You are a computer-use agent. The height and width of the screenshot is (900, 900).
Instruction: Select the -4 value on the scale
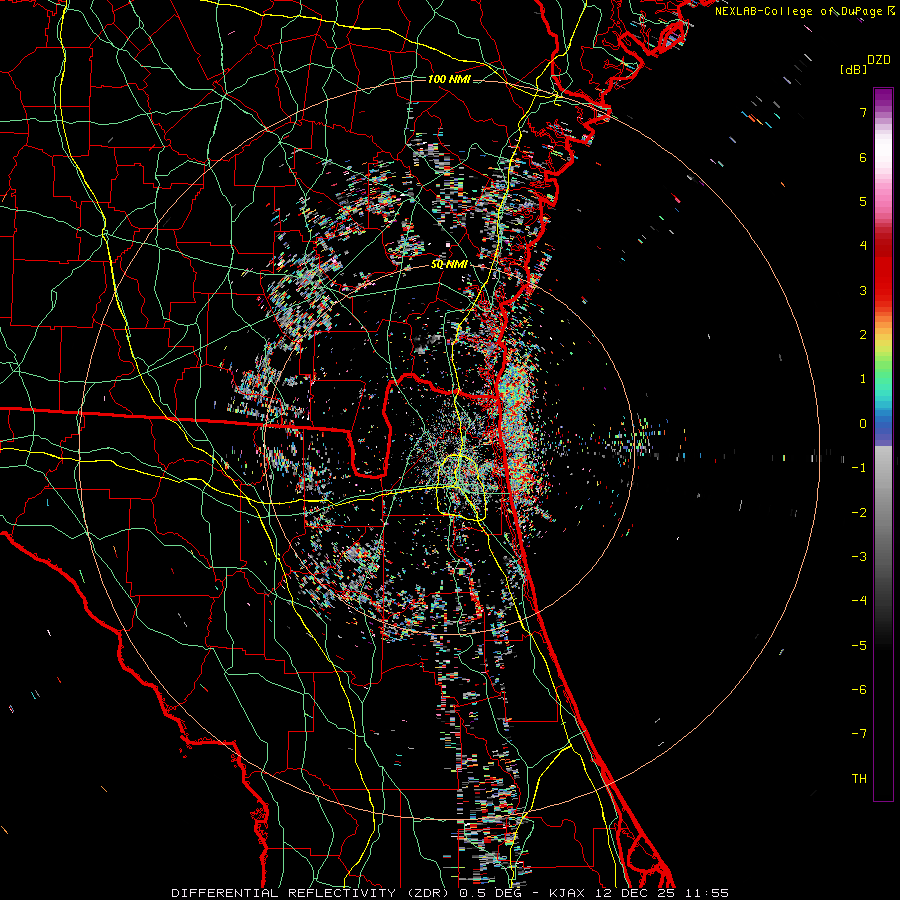pos(859,601)
